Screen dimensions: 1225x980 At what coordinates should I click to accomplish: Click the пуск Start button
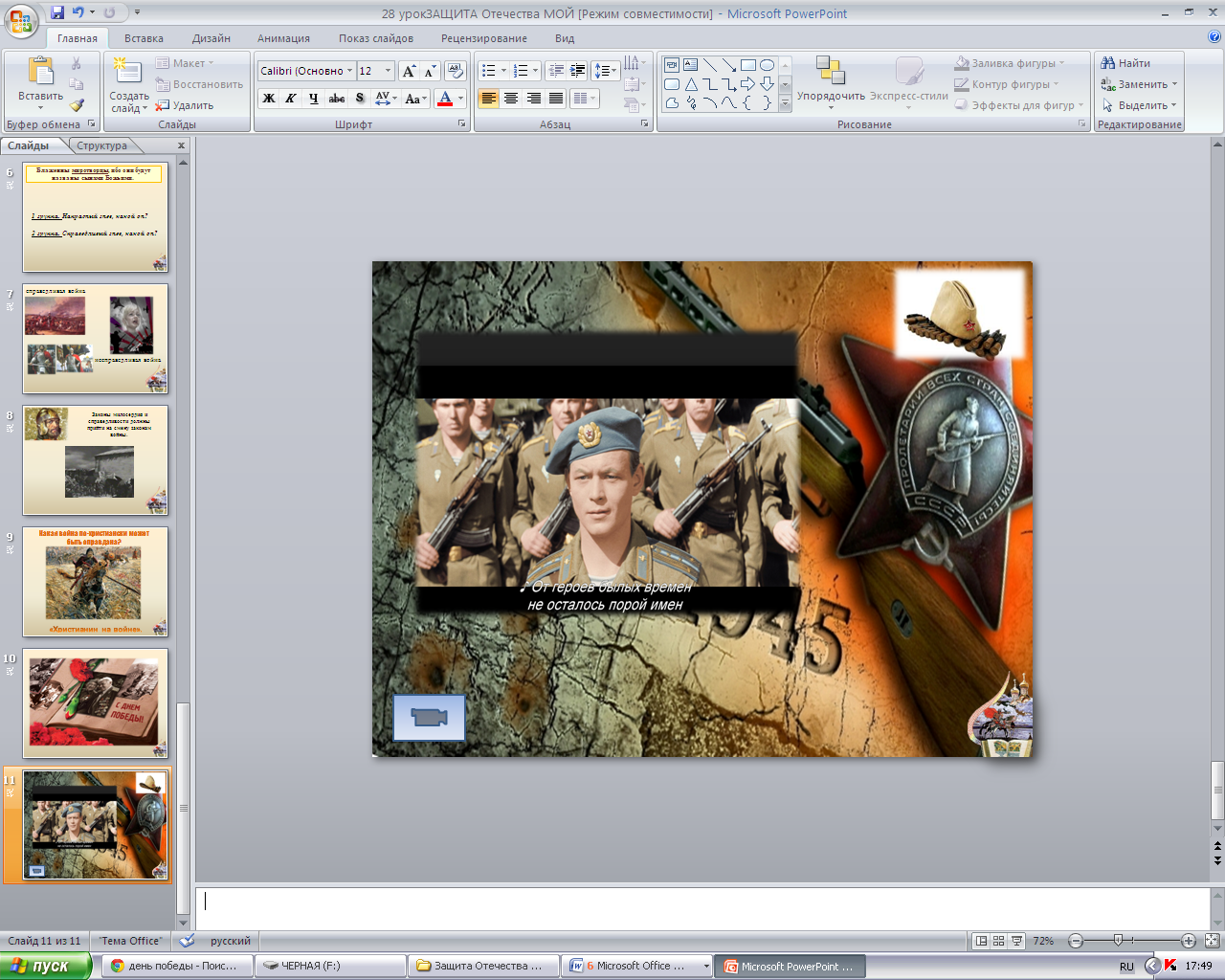46,967
